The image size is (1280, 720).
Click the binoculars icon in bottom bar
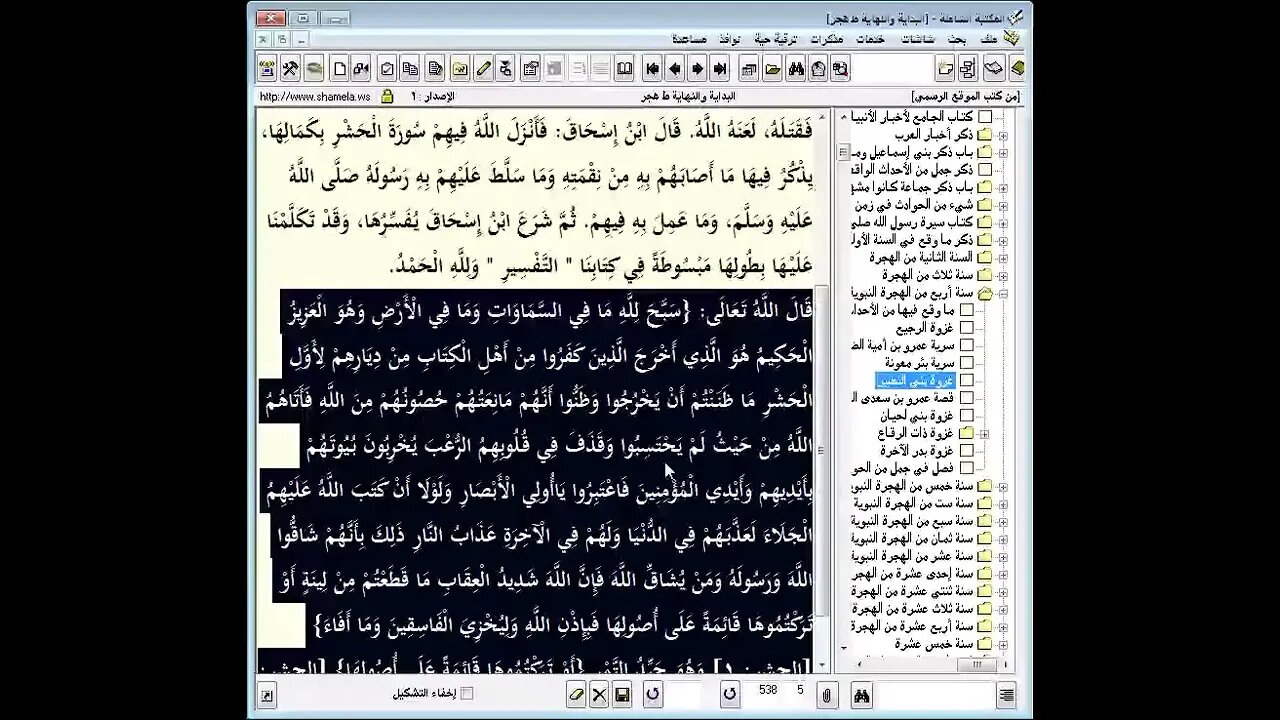tap(862, 694)
